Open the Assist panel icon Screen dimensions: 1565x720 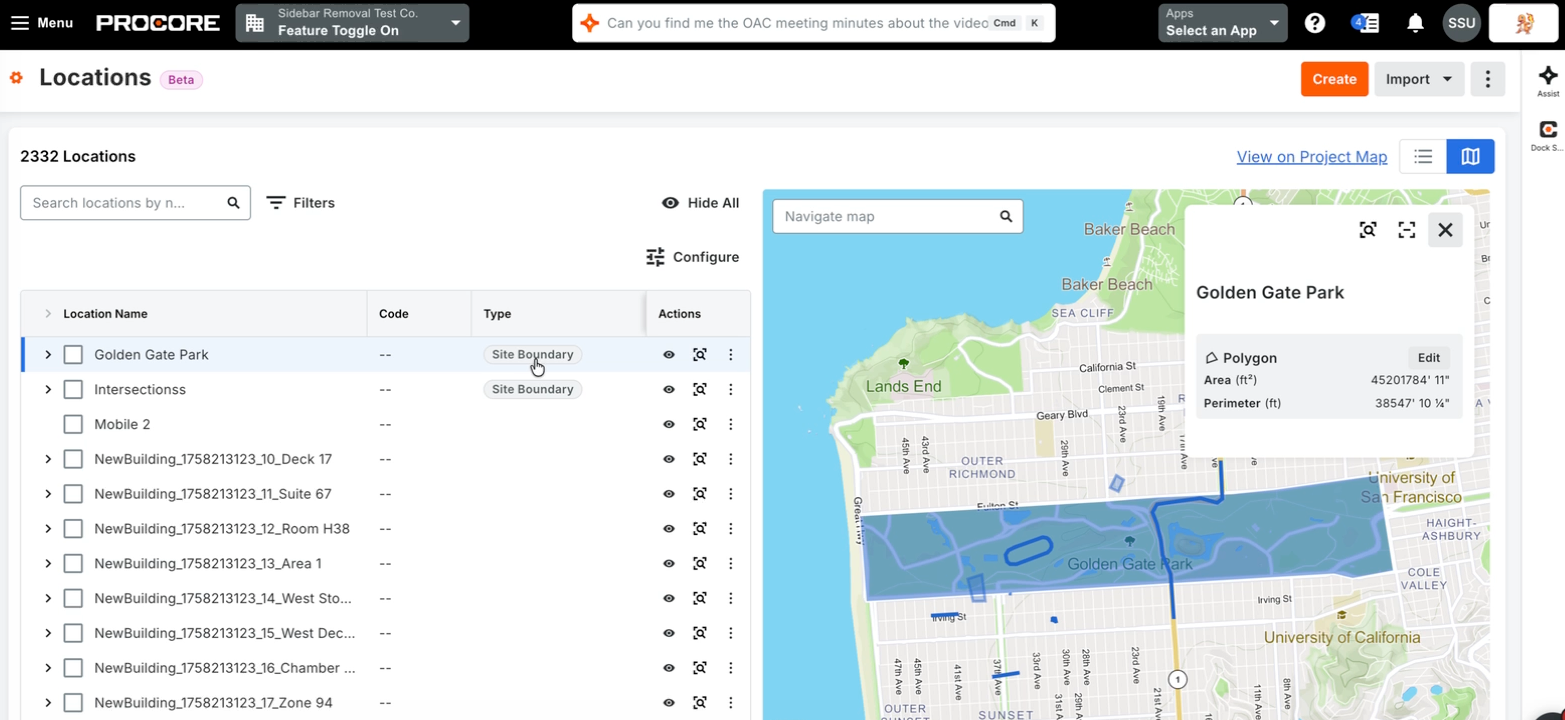click(1548, 80)
